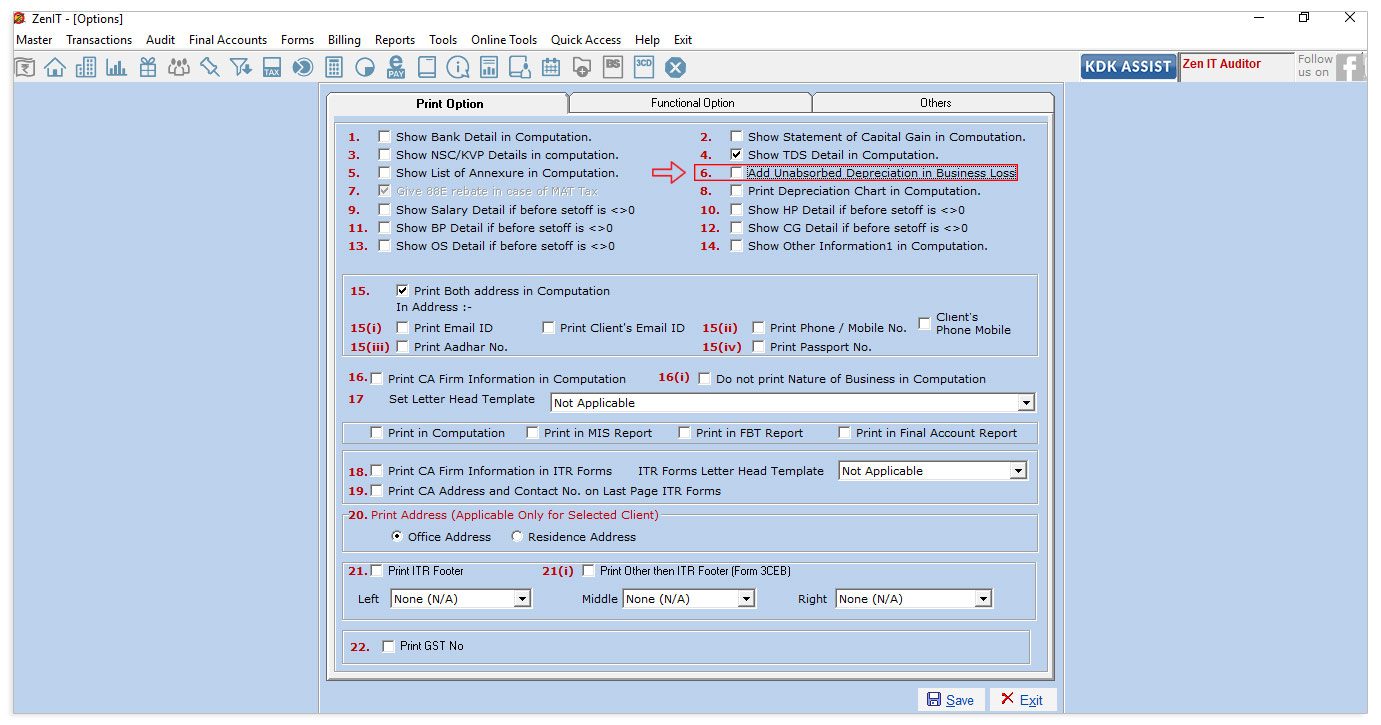Expand the Set Letter Head Template dropdown
The height and width of the screenshot is (725, 1381).
[1025, 403]
